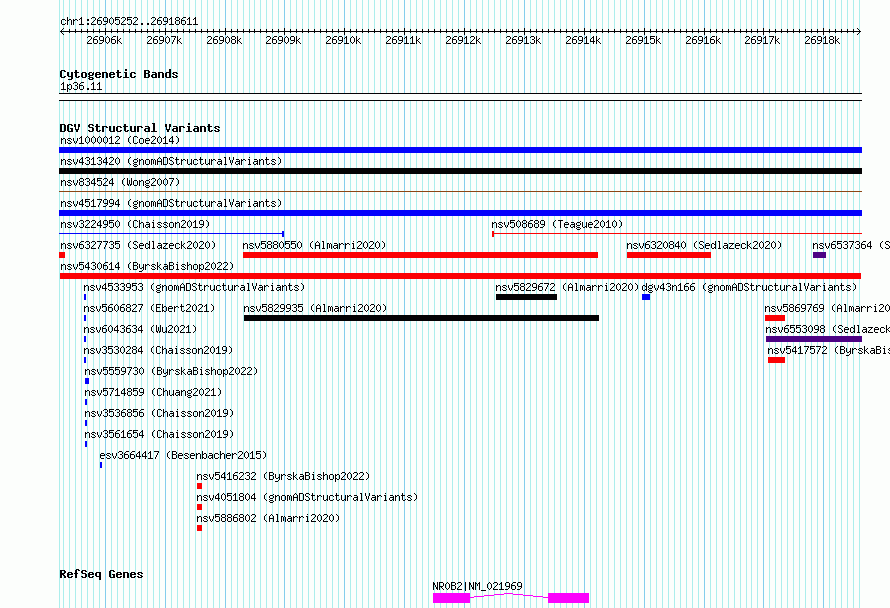
Task: Click the black bar under nsv4313420
Action: pos(460,171)
